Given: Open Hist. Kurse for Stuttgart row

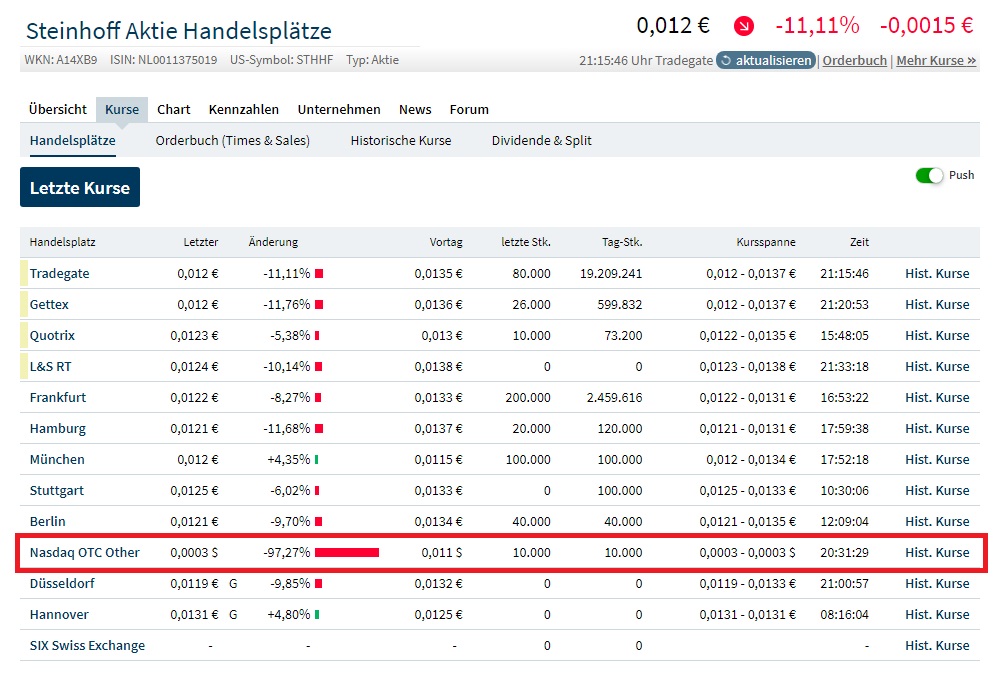Looking at the screenshot, I should (x=937, y=491).
